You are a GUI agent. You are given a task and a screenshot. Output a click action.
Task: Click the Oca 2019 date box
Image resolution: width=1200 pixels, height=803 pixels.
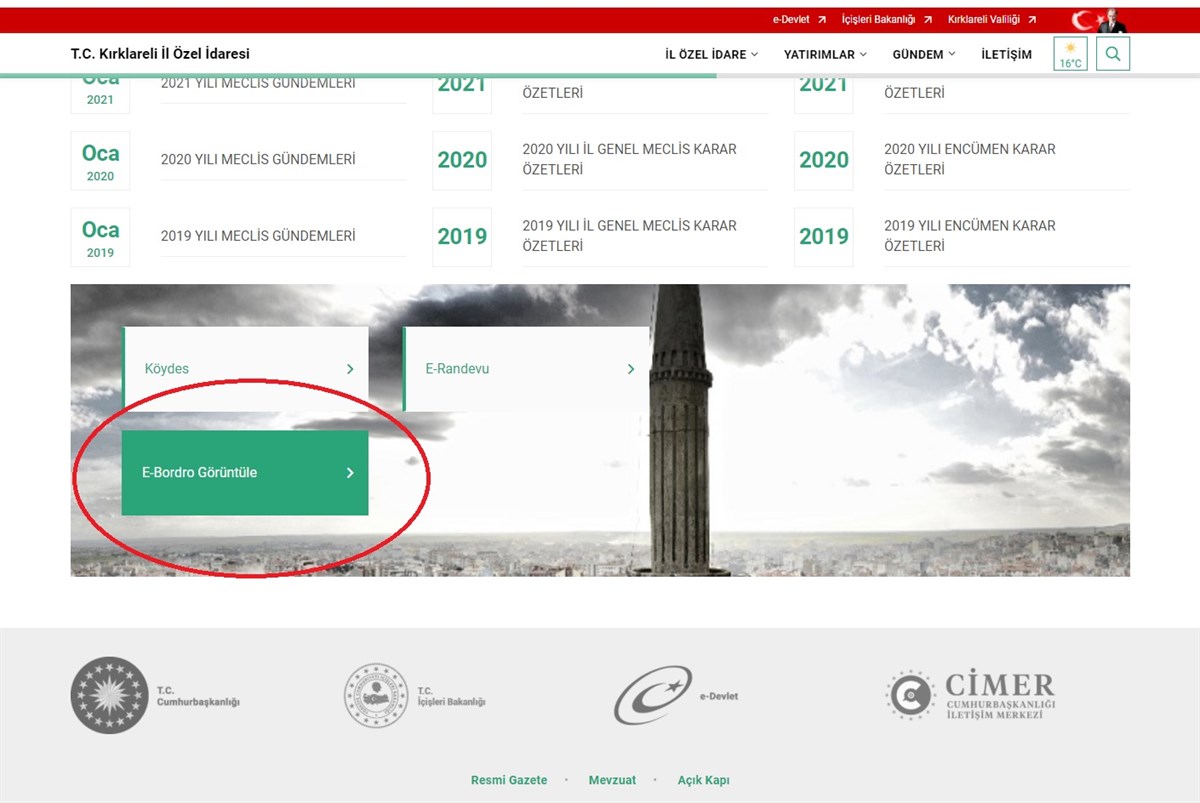tap(100, 237)
